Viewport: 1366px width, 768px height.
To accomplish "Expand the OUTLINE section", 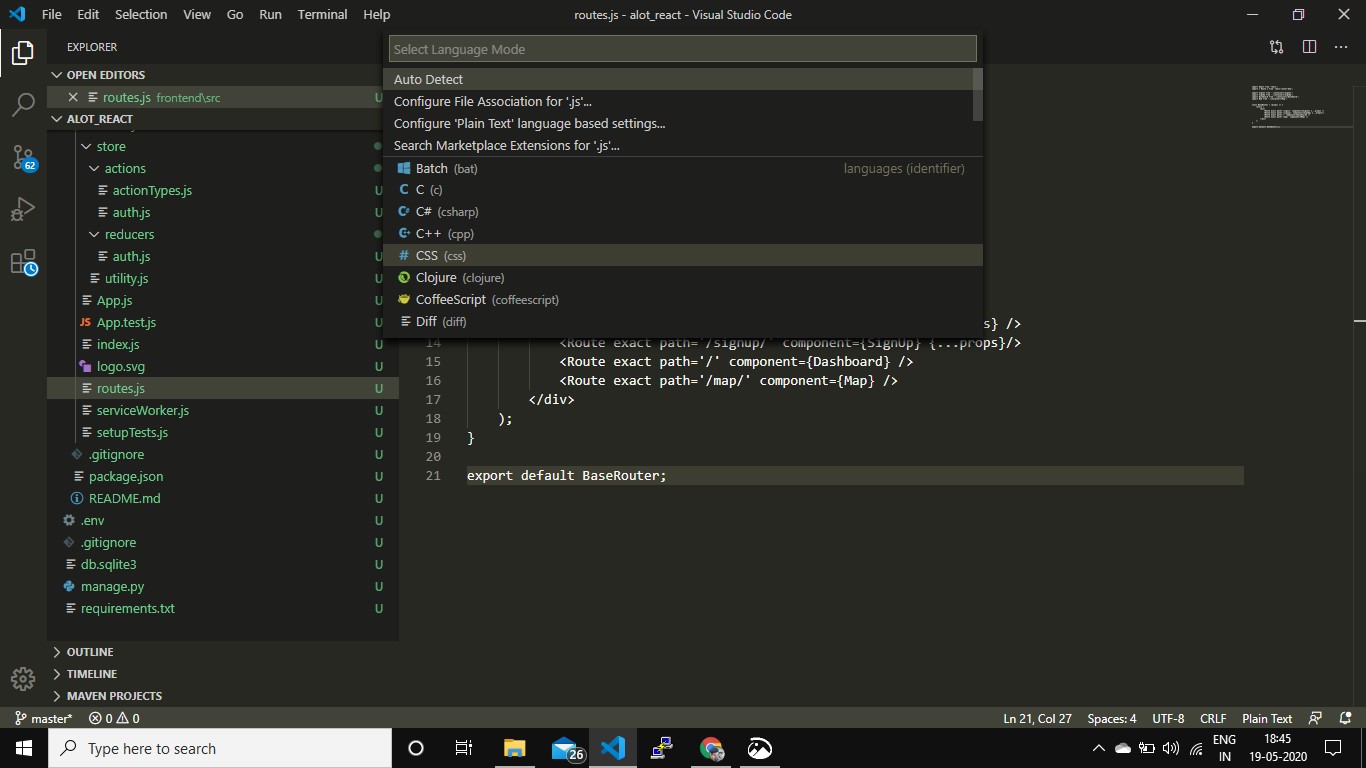I will pos(88,651).
